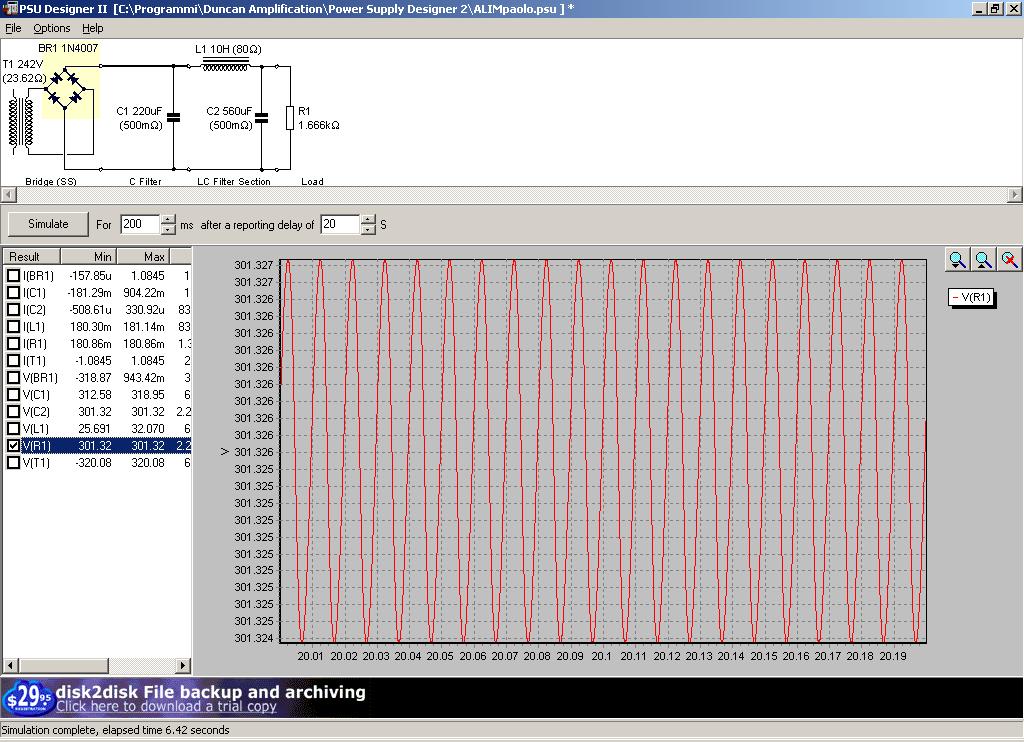
Task: Click the Bridge (SS) section label
Action: tap(51, 182)
